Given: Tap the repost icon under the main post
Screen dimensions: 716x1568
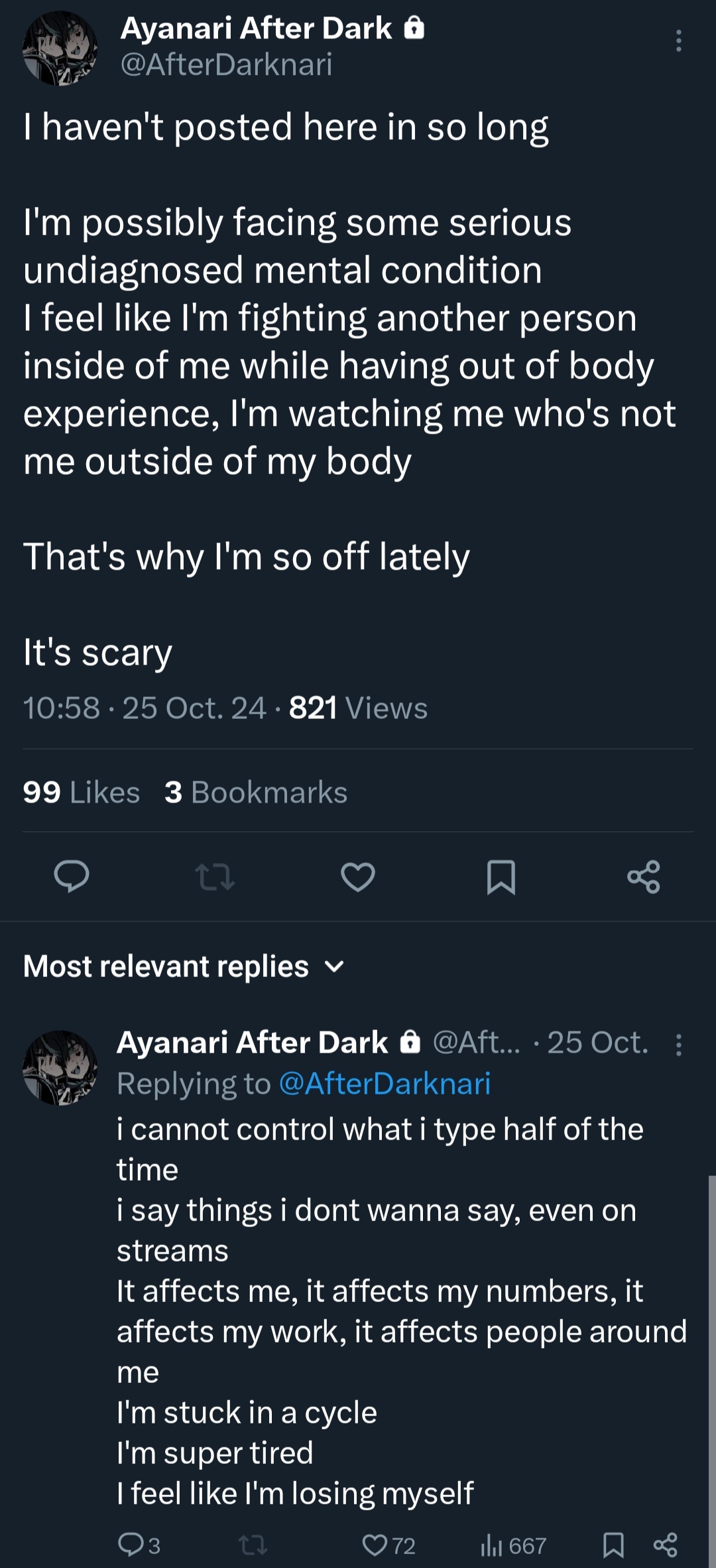Looking at the screenshot, I should [215, 877].
